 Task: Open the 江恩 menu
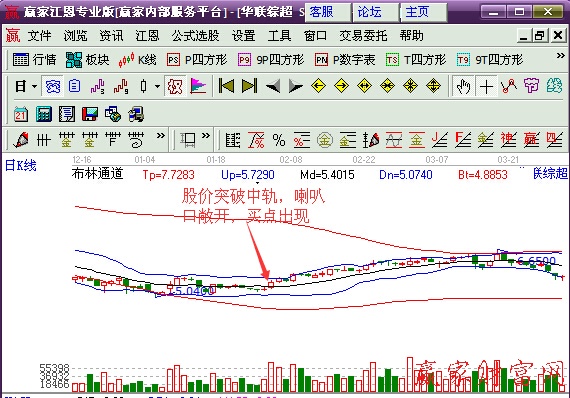pos(147,36)
